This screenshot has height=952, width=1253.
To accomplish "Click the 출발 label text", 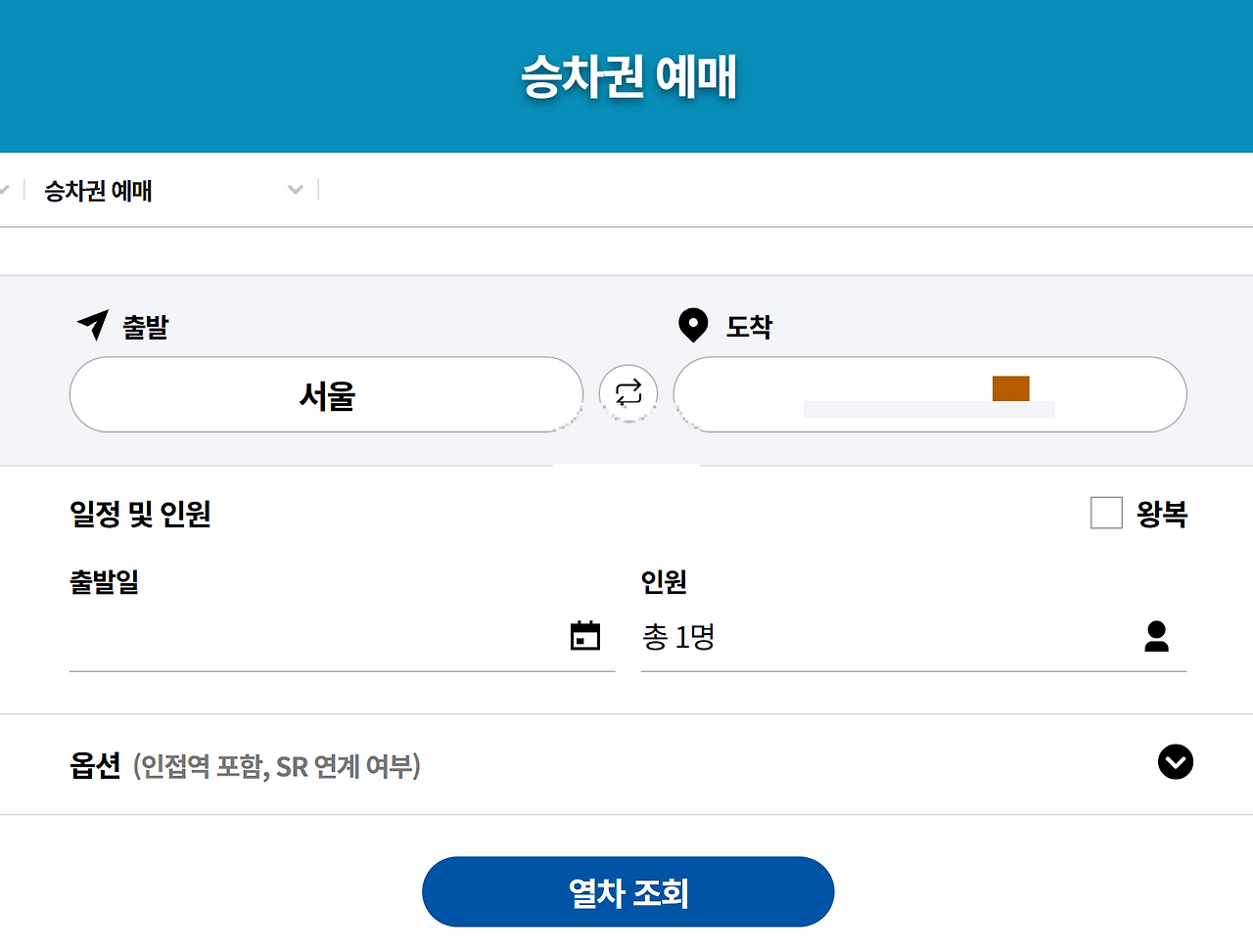I will coord(145,327).
